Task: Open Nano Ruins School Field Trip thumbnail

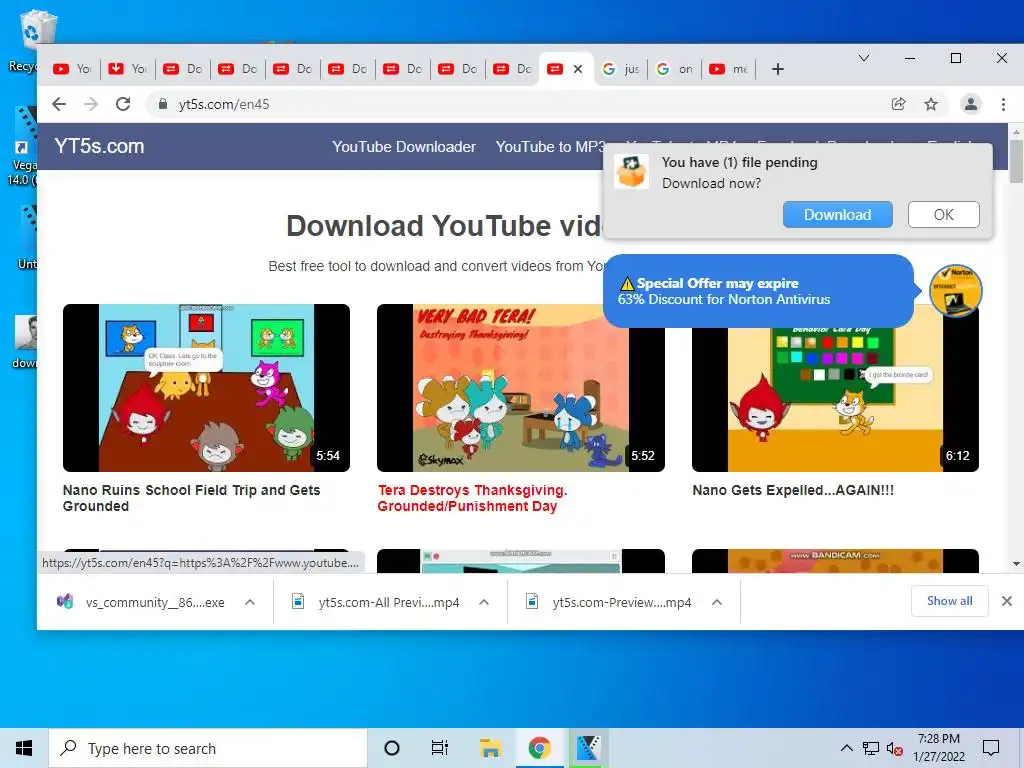Action: (x=206, y=388)
